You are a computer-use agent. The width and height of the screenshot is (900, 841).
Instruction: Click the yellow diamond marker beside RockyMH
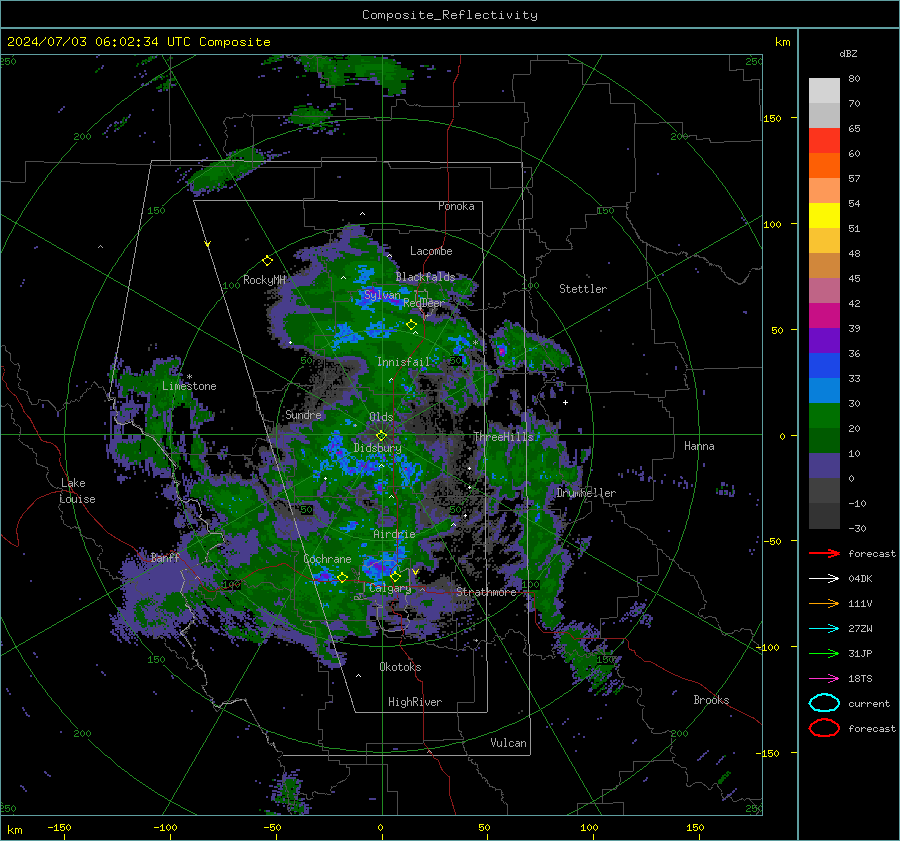coord(267,261)
